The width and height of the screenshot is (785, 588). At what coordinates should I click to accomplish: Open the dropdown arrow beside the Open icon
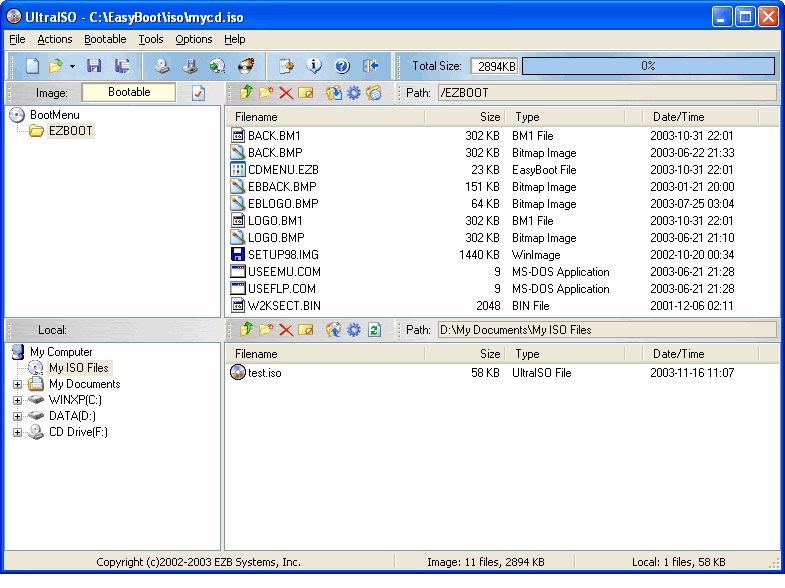73,66
